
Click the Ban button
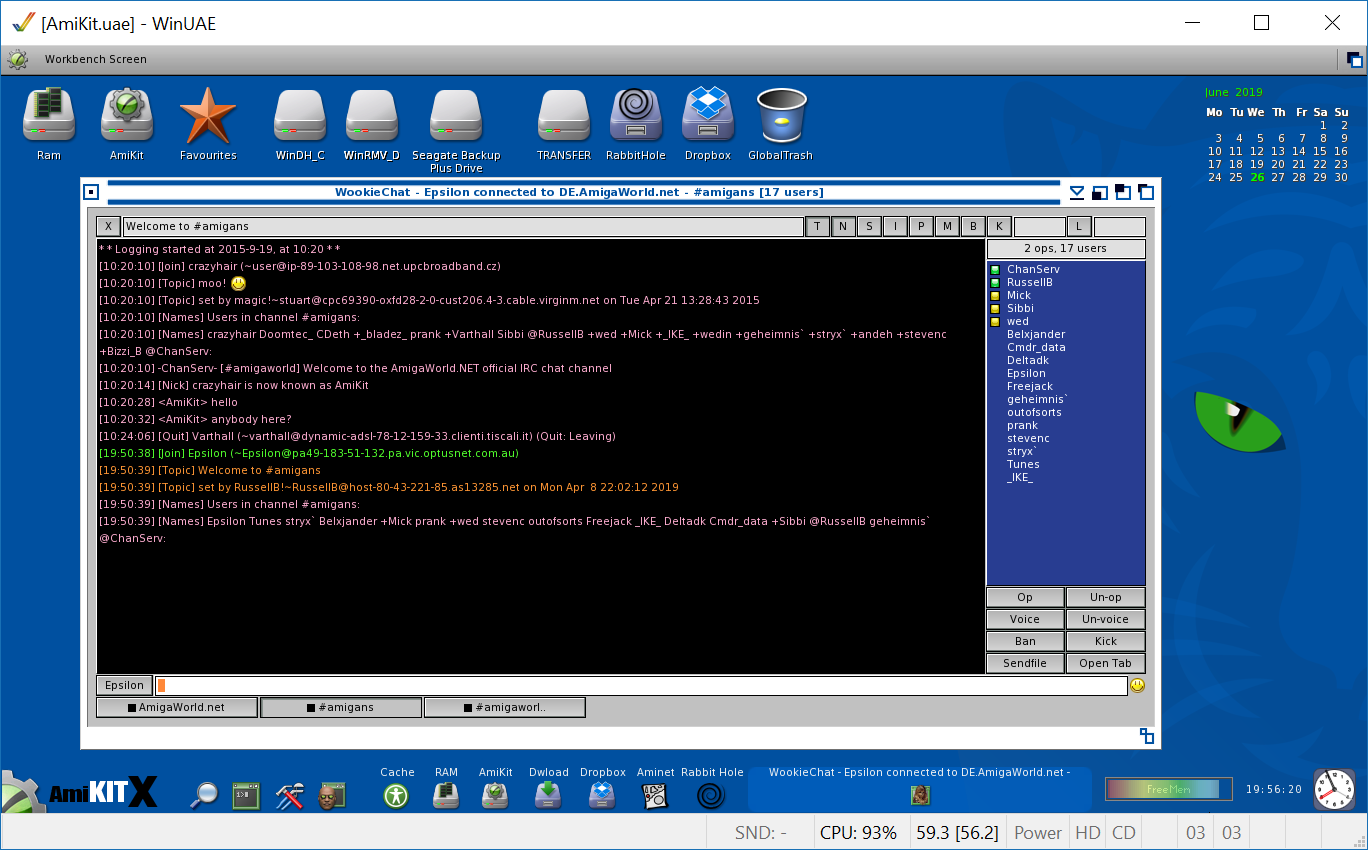coord(1025,641)
